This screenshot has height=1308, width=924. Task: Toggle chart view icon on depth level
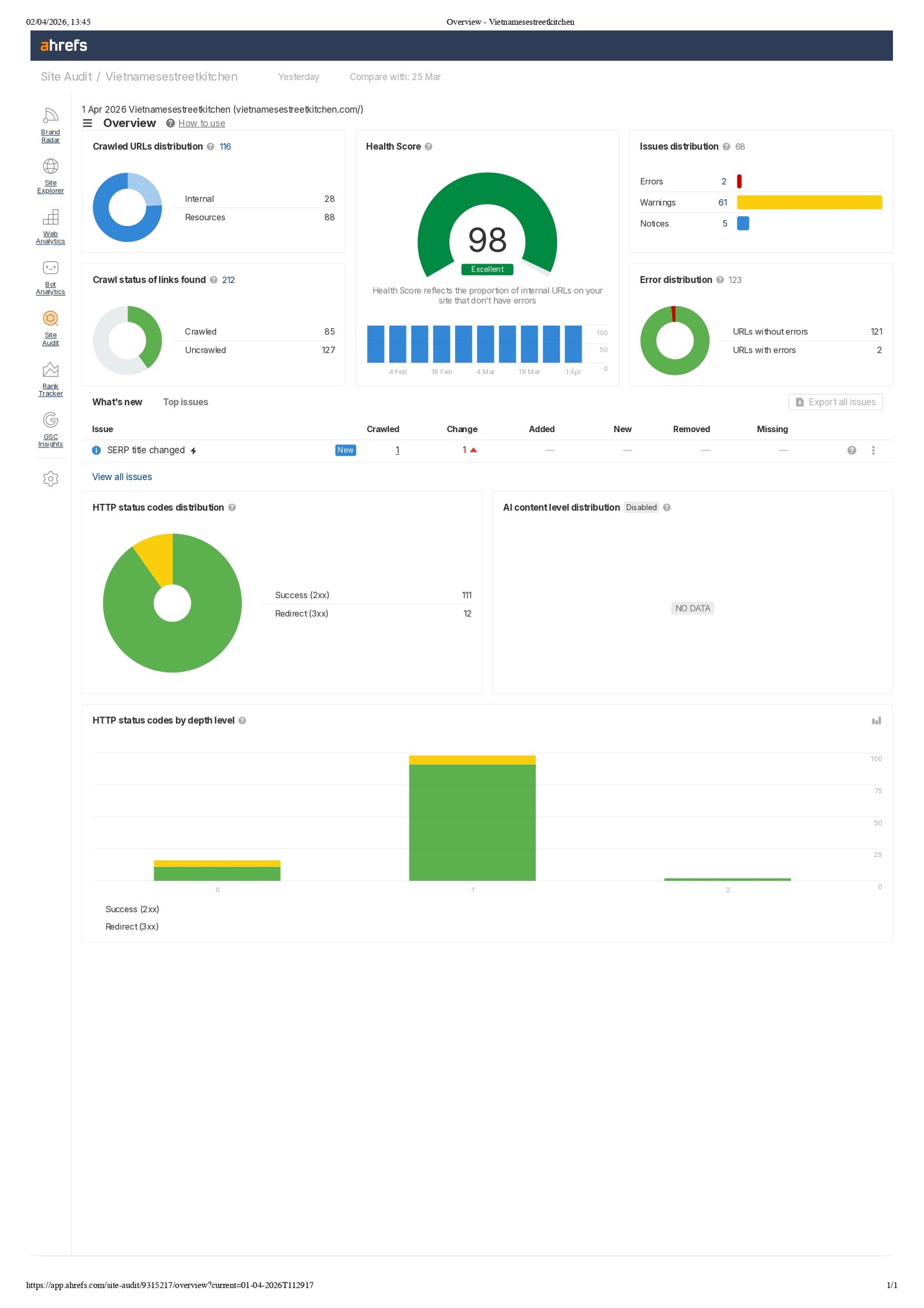click(876, 720)
